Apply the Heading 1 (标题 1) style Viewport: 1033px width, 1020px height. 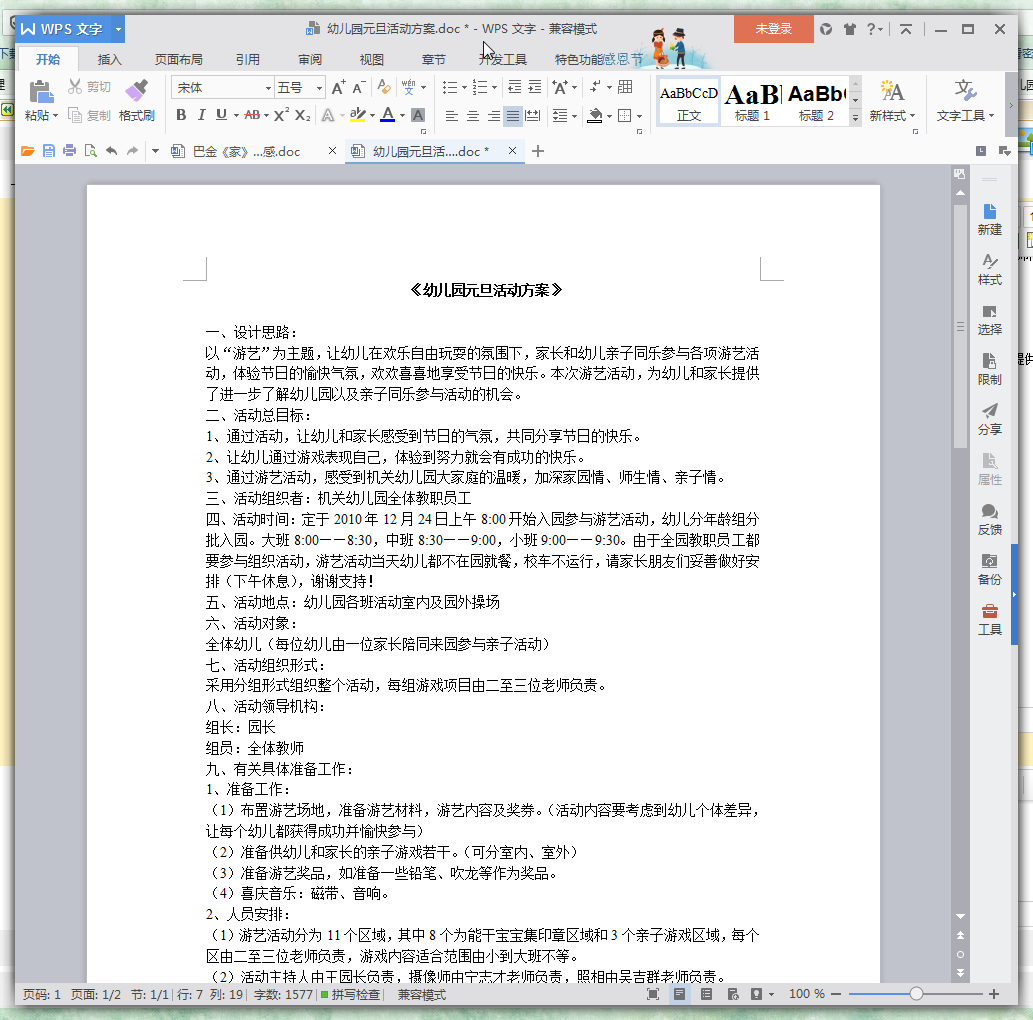(752, 101)
